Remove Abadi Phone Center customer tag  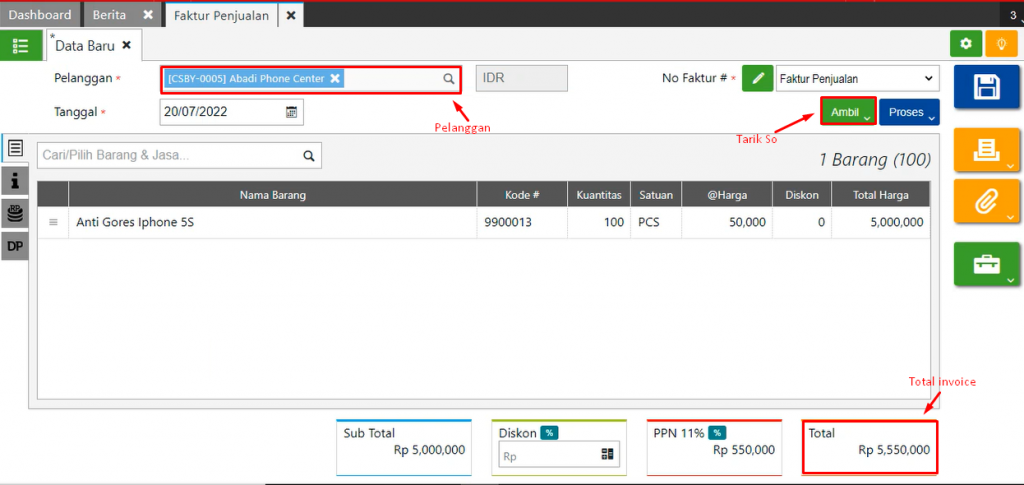tap(334, 78)
